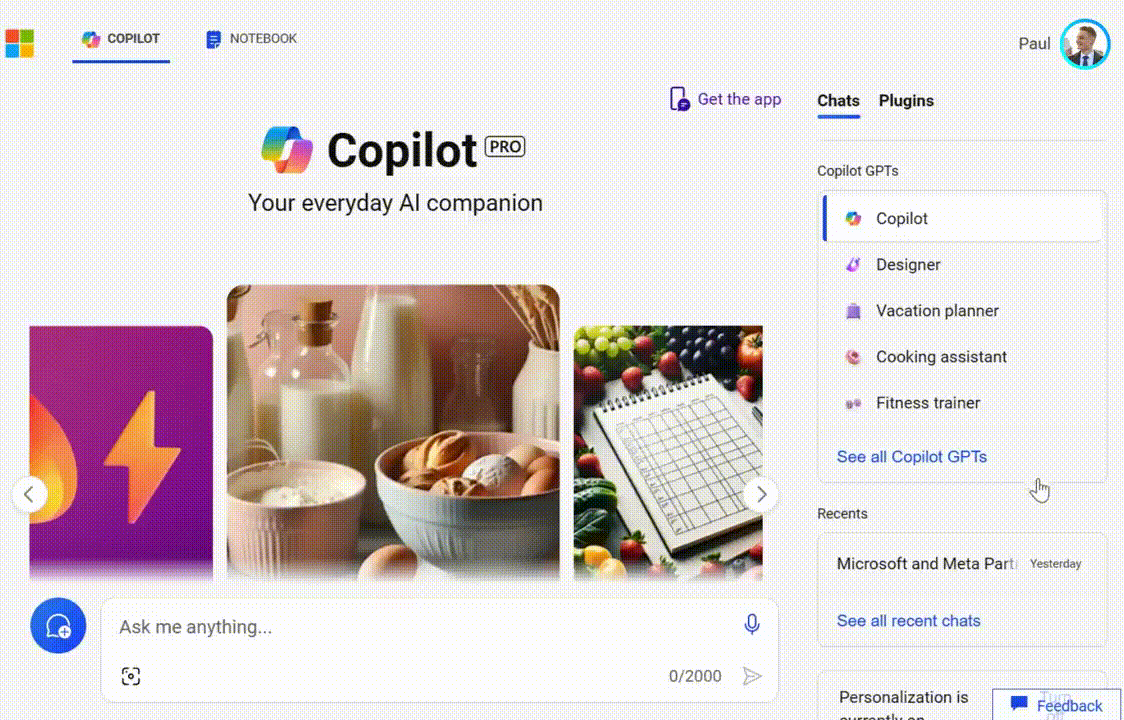Open the Plugins tab
This screenshot has width=1124, height=720.
click(906, 101)
